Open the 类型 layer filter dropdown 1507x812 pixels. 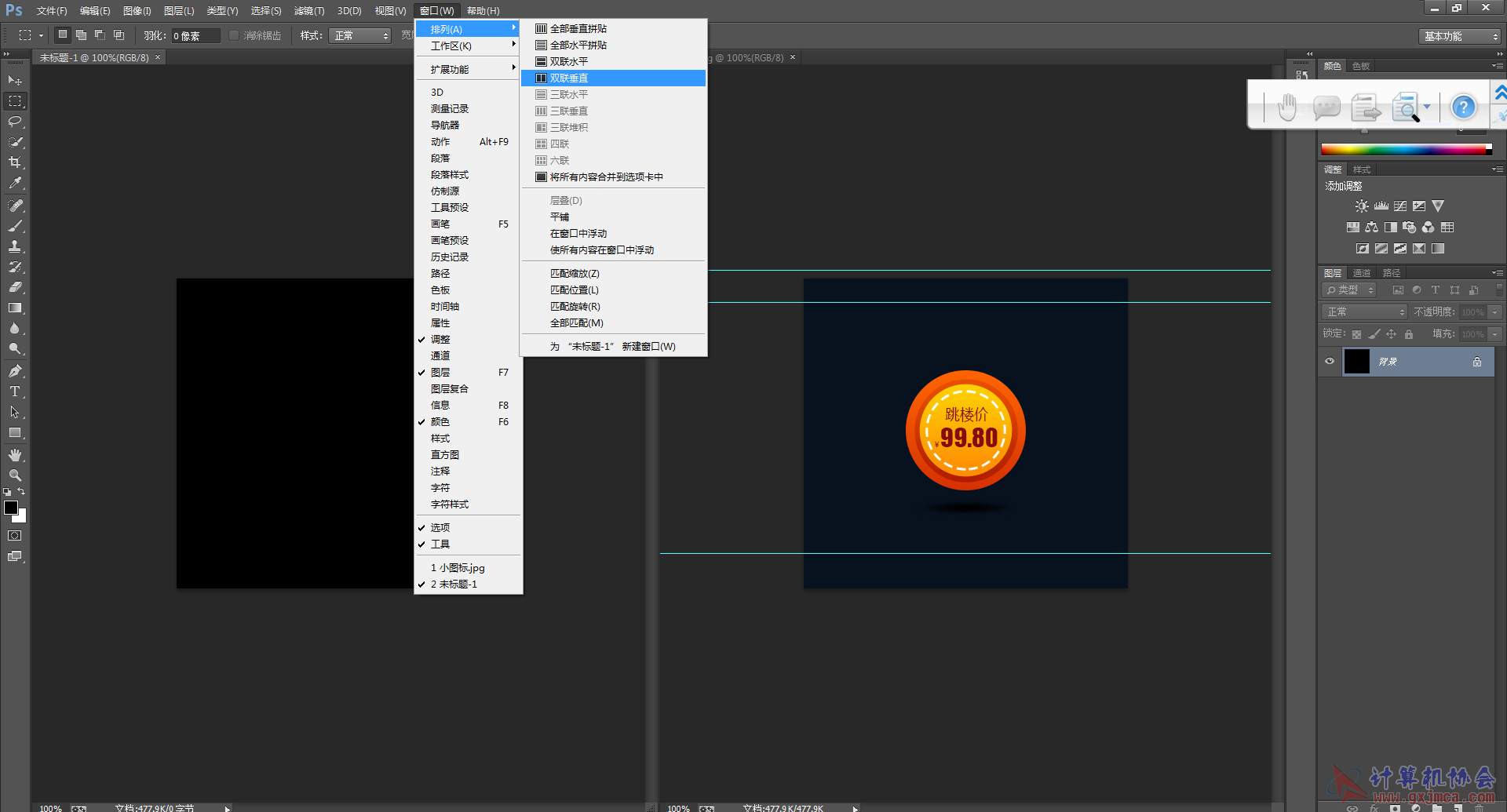(x=1349, y=290)
